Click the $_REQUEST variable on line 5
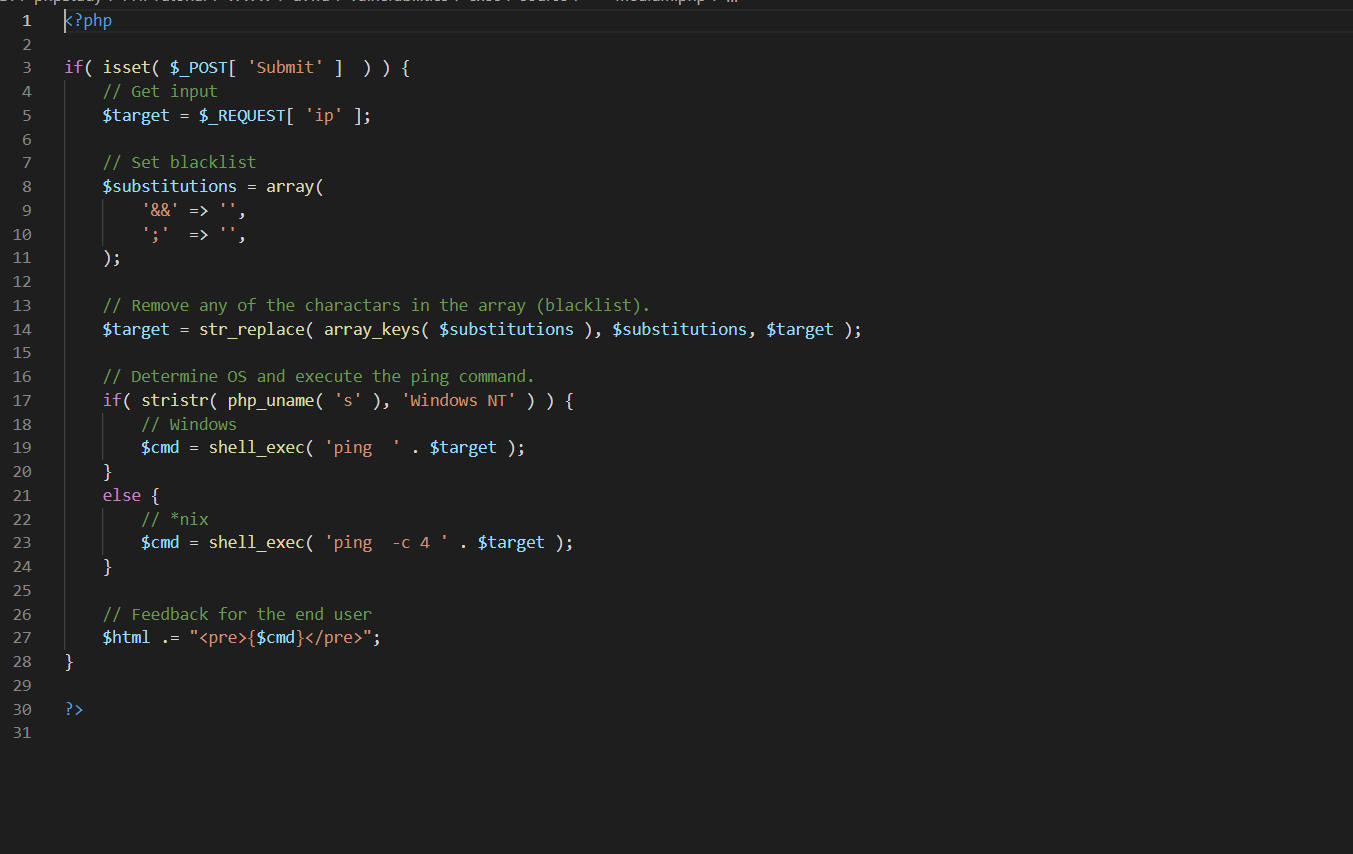The image size is (1353, 854). click(242, 115)
